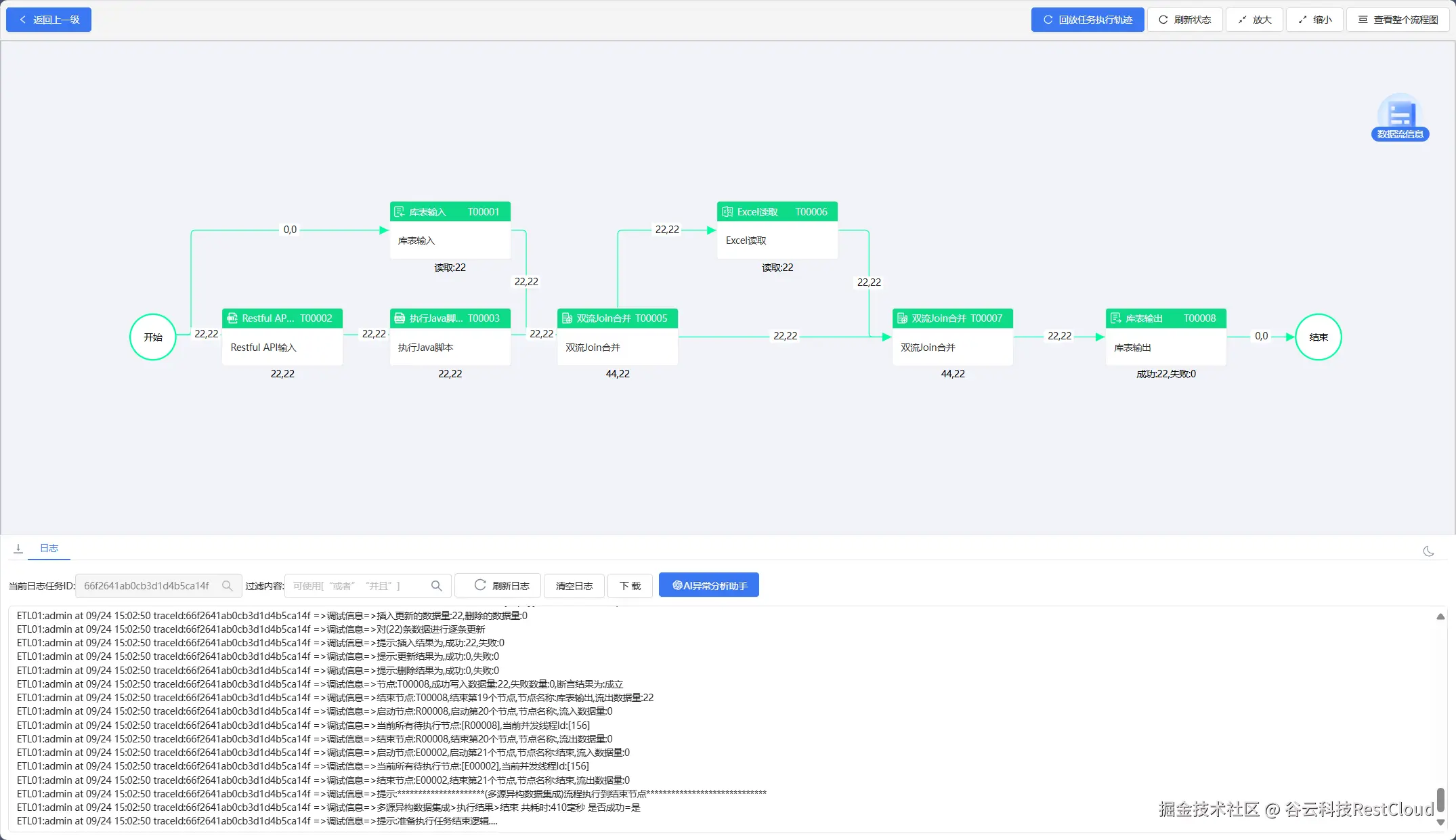1456x840 pixels.
Task: Collapse the log panel using the download-arrow icon
Action: click(18, 548)
